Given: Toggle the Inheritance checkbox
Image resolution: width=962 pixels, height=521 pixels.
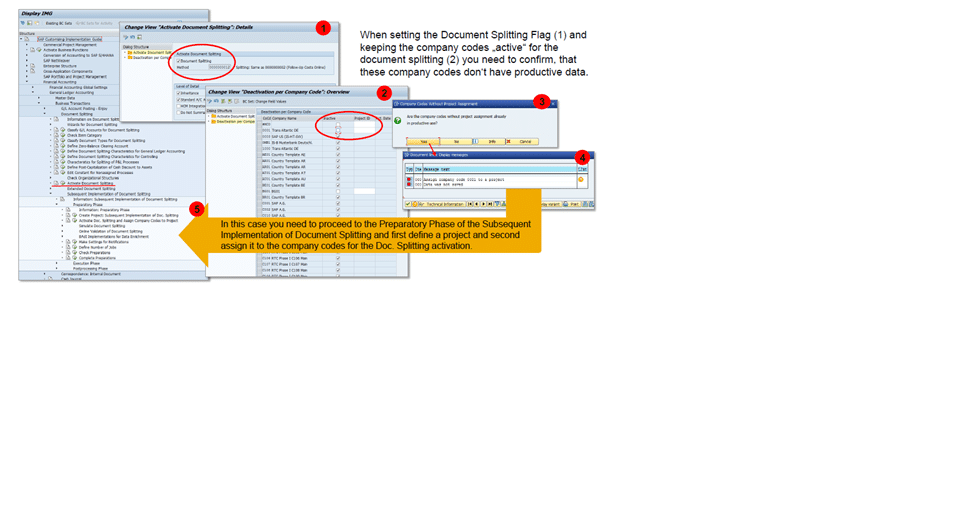Looking at the screenshot, I should (179, 93).
